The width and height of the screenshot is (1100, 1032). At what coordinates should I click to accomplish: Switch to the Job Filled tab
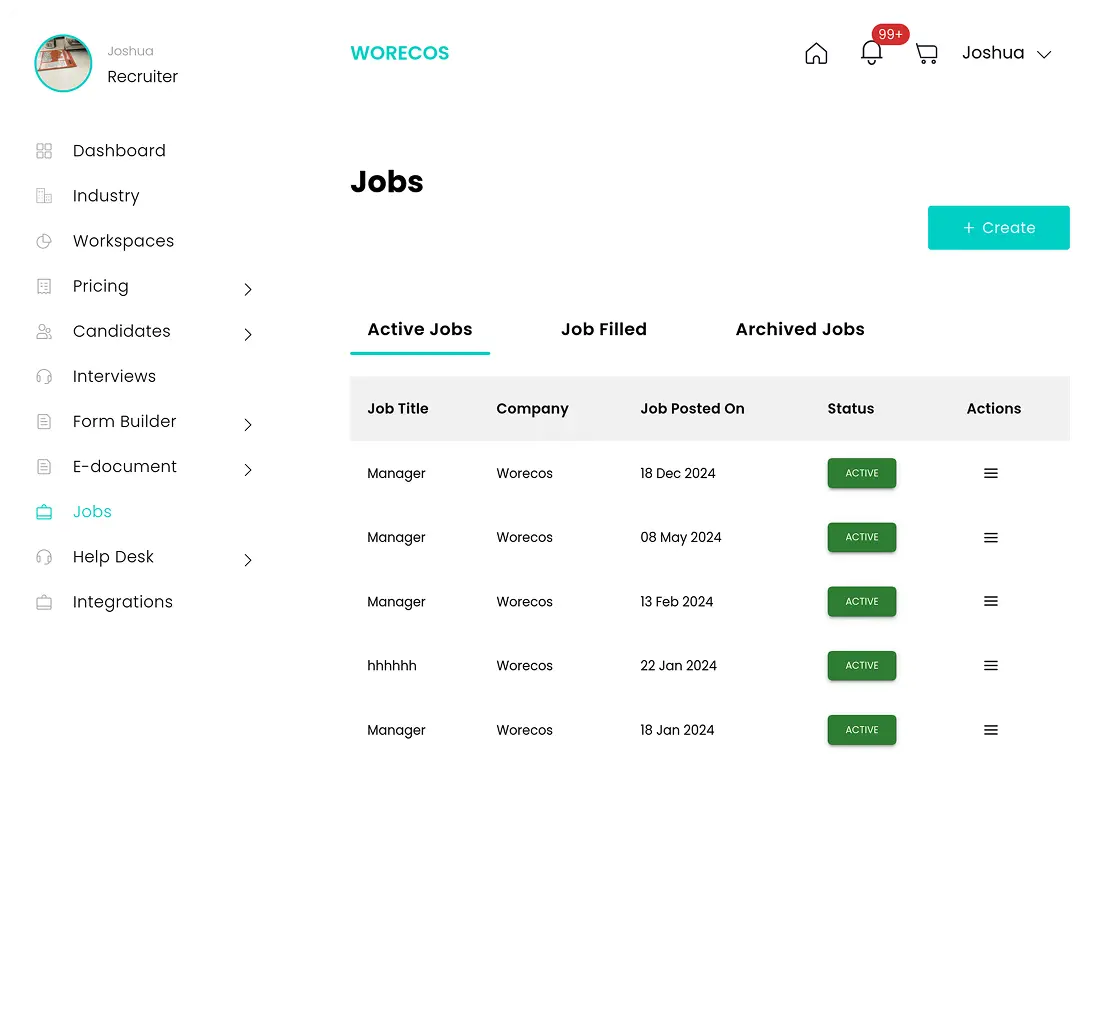pos(603,330)
